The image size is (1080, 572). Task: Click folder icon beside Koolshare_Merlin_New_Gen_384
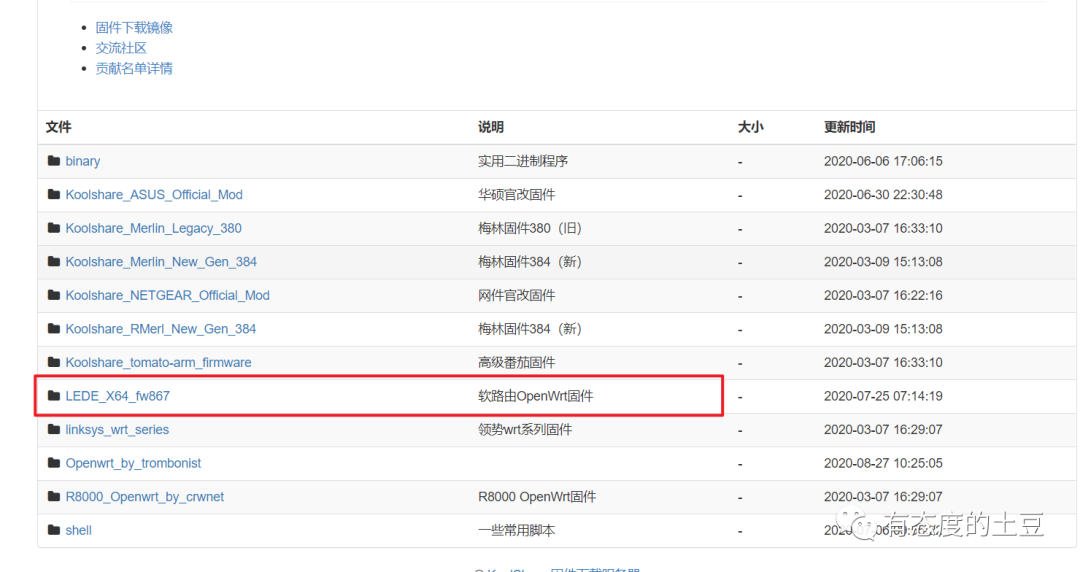(54, 261)
